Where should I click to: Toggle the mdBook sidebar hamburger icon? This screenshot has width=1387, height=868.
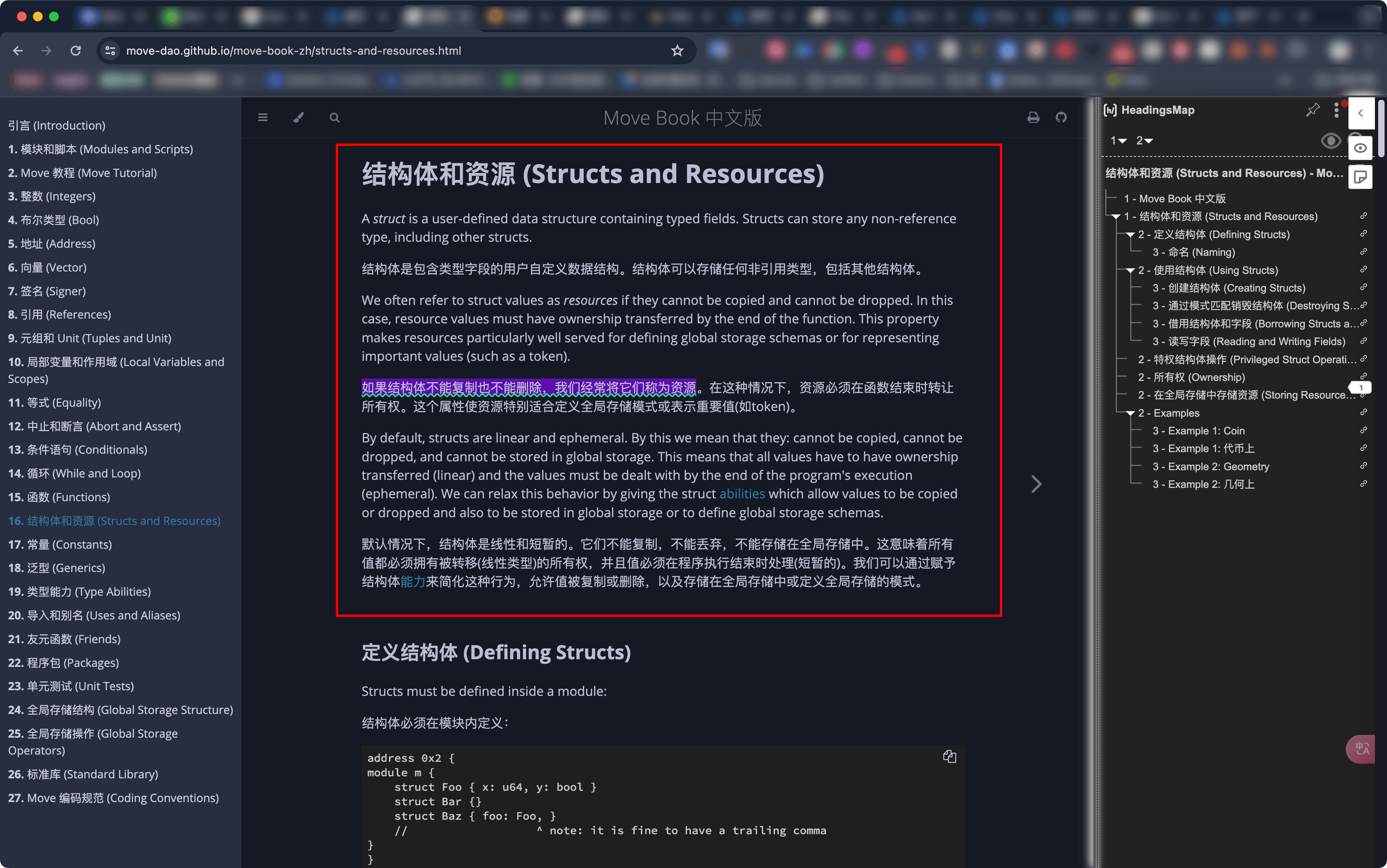(263, 118)
